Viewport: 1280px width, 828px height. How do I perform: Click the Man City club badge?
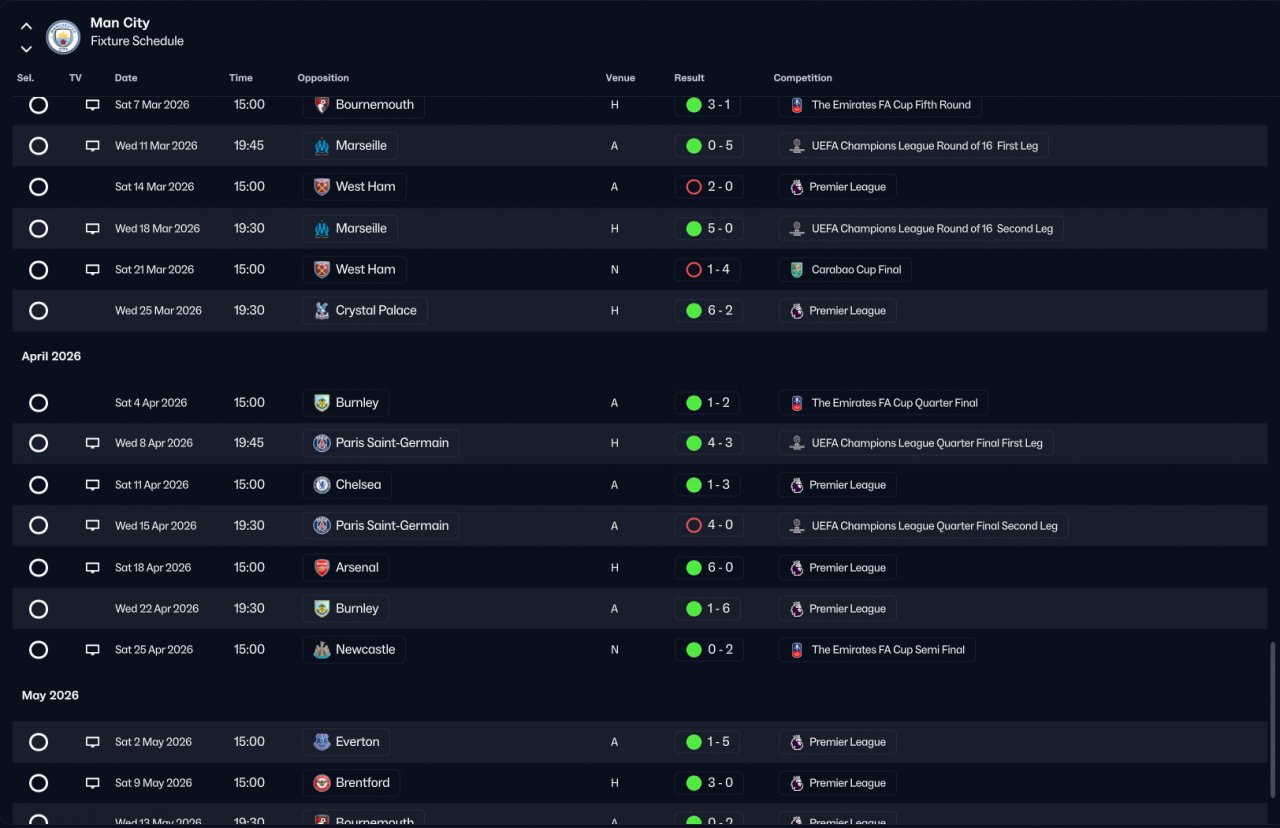tap(64, 37)
